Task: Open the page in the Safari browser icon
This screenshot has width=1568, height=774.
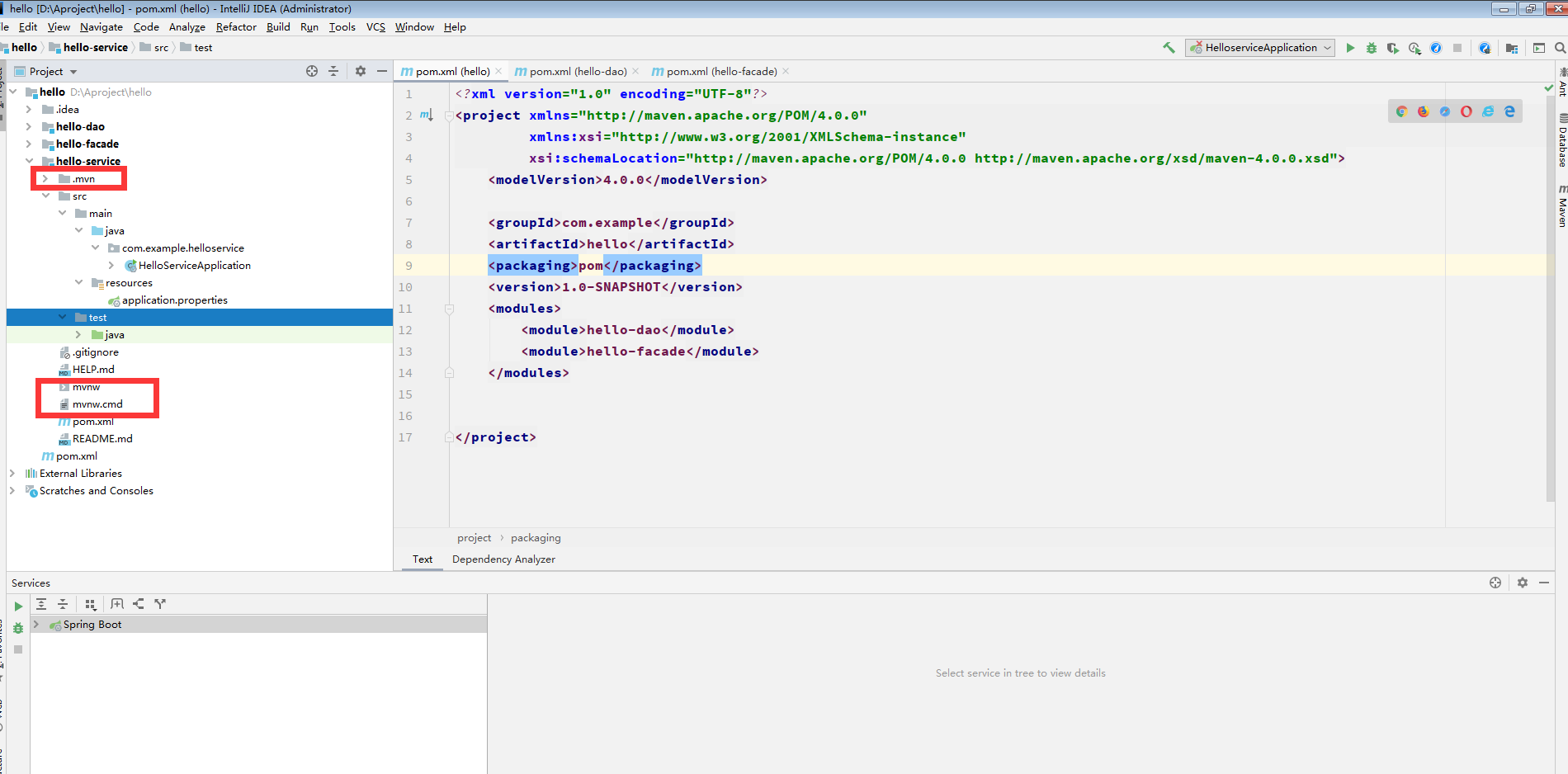Action: 1444,111
